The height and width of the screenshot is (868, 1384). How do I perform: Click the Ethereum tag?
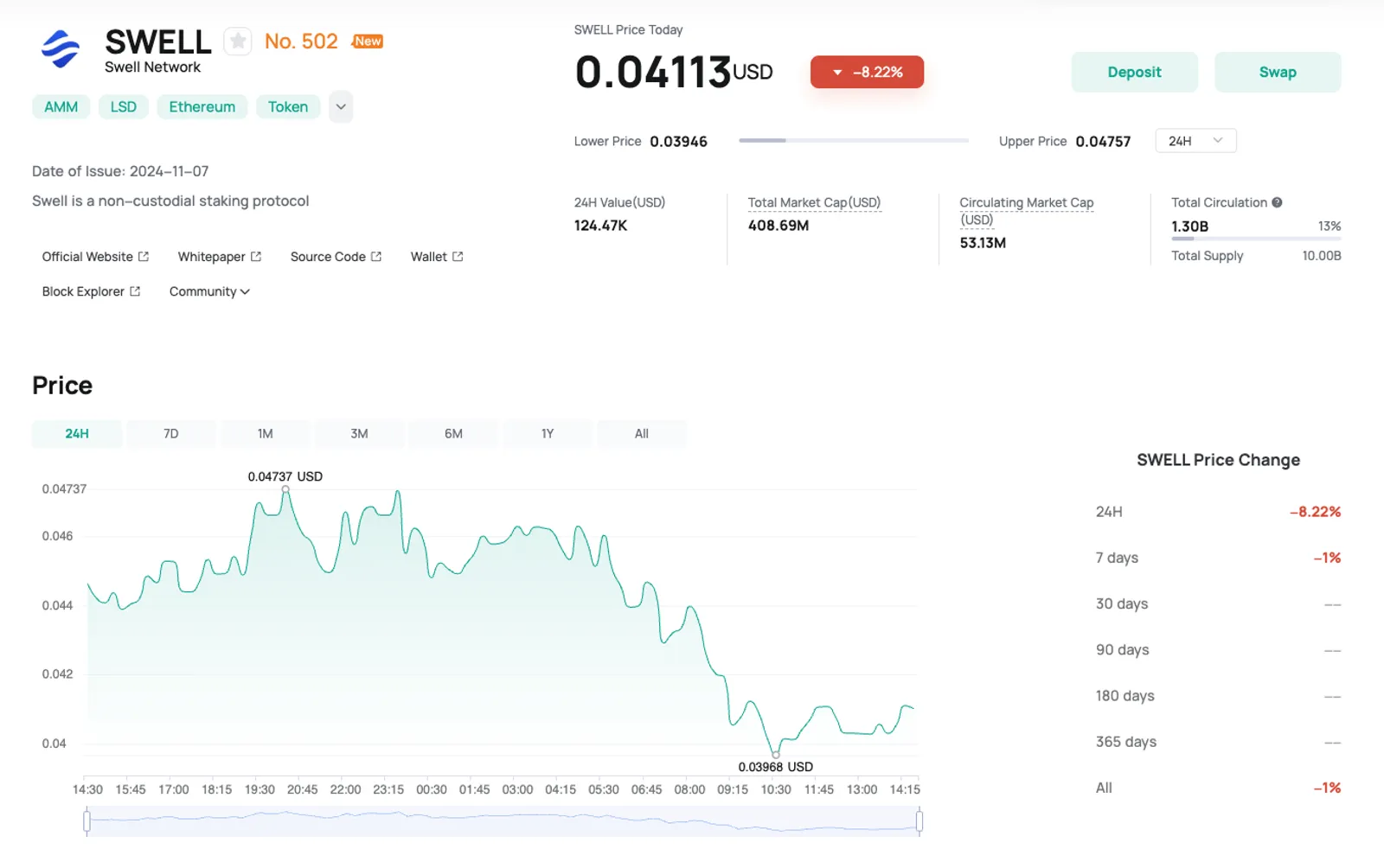coord(202,107)
